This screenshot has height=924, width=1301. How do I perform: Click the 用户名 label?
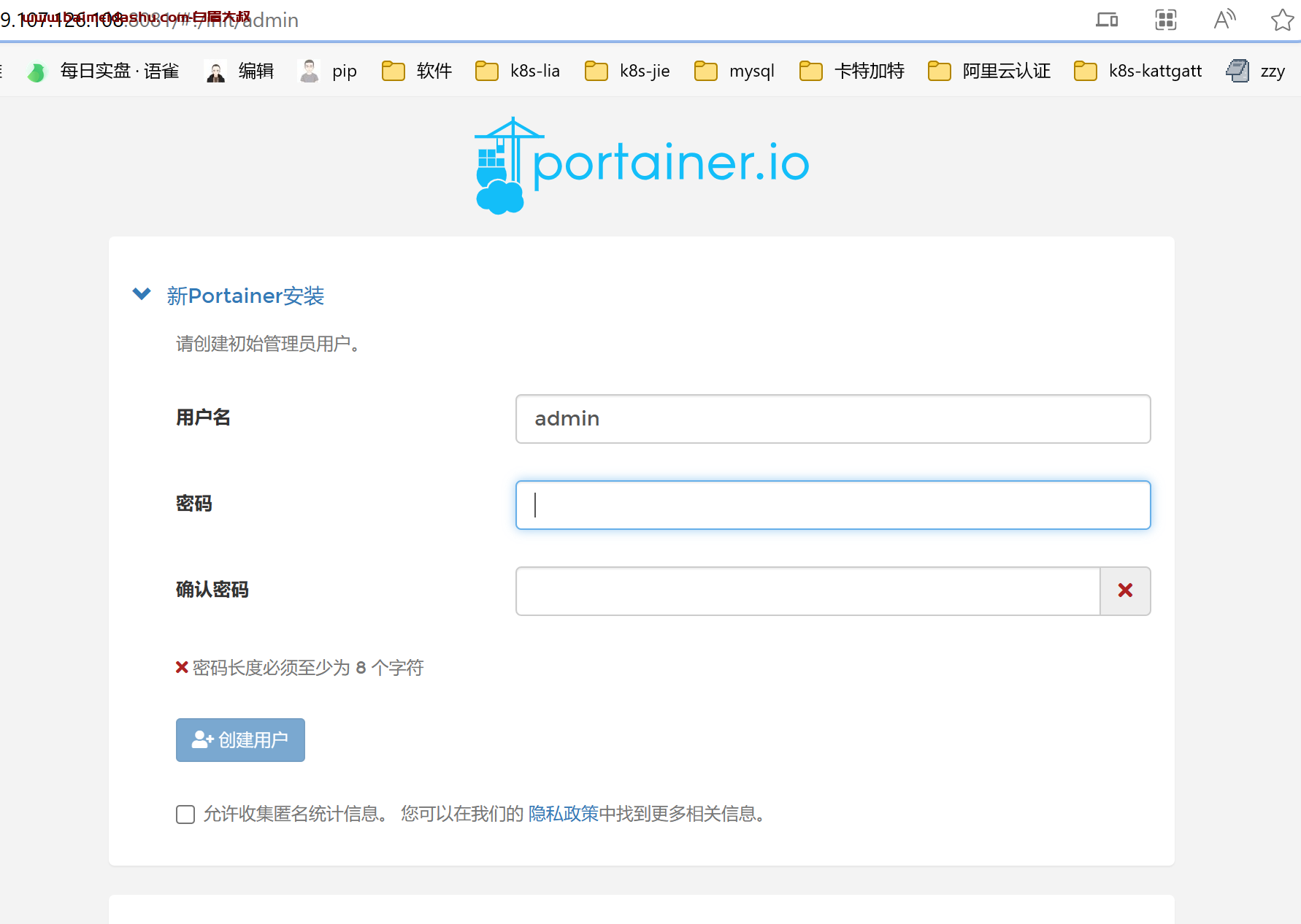203,417
